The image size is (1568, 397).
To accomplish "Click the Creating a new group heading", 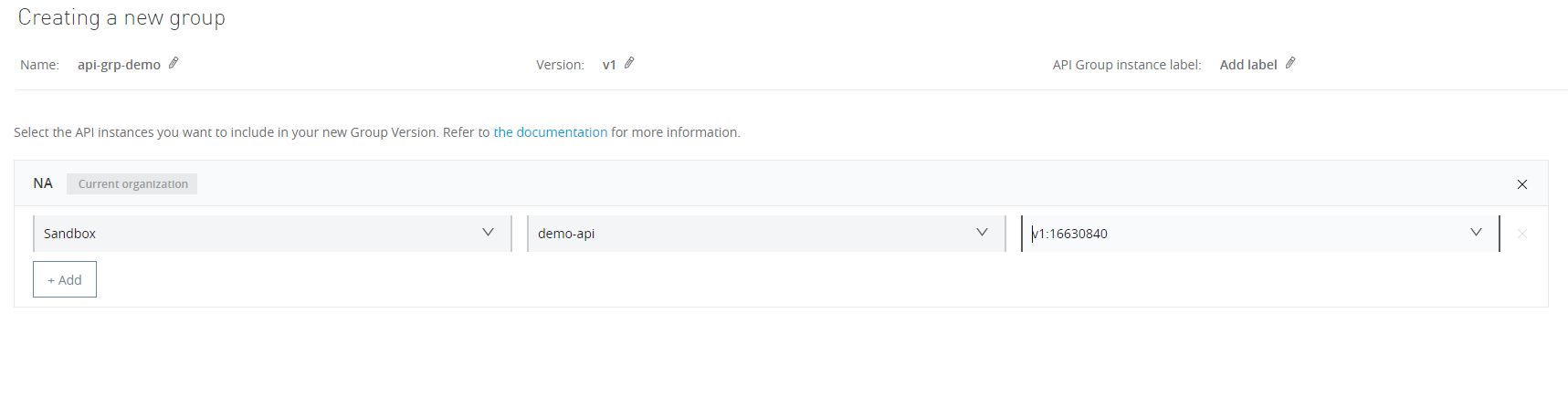I will point(121,18).
